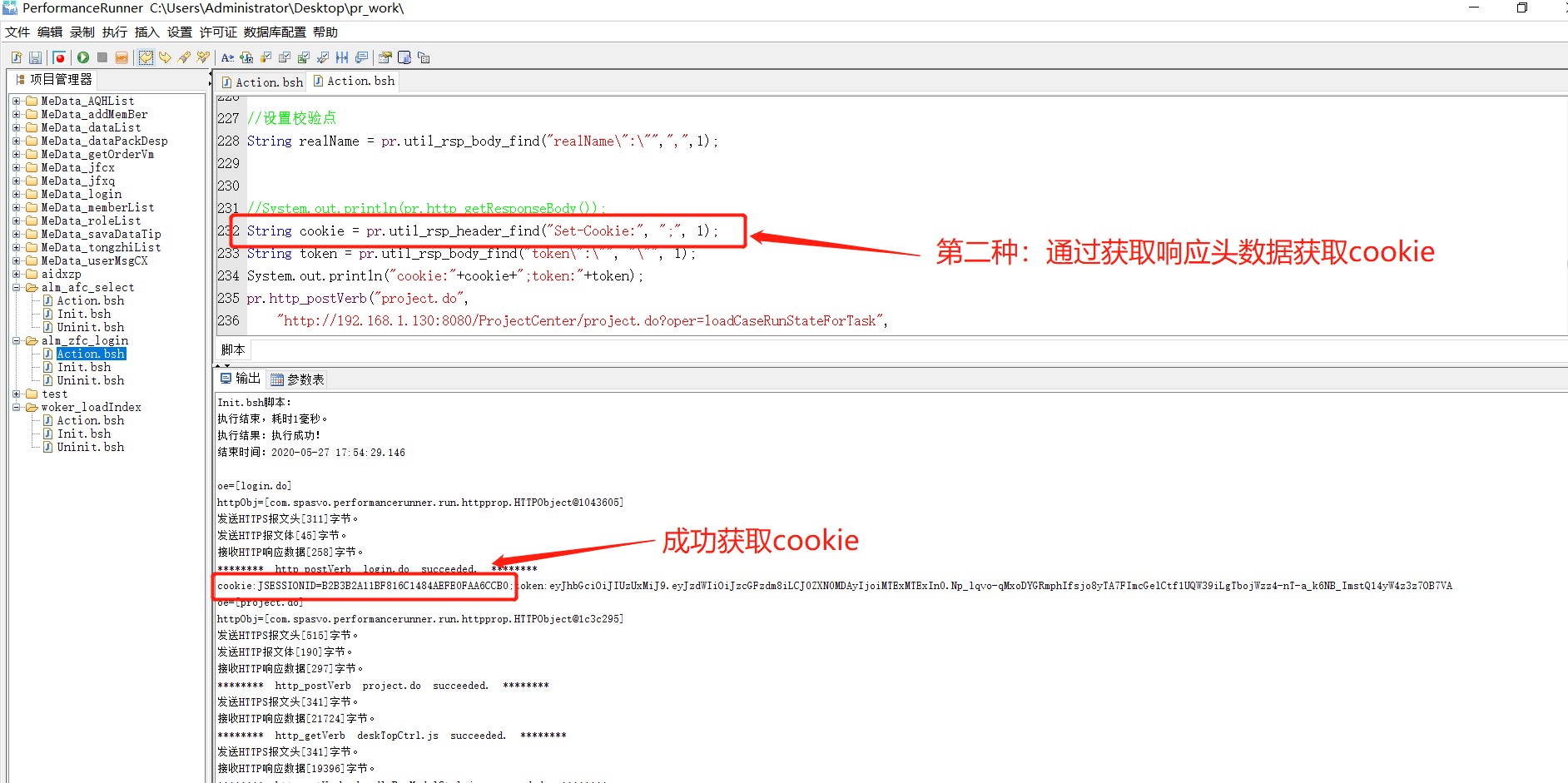Open the 录制 menu
Viewport: 1568px width, 783px height.
point(82,32)
